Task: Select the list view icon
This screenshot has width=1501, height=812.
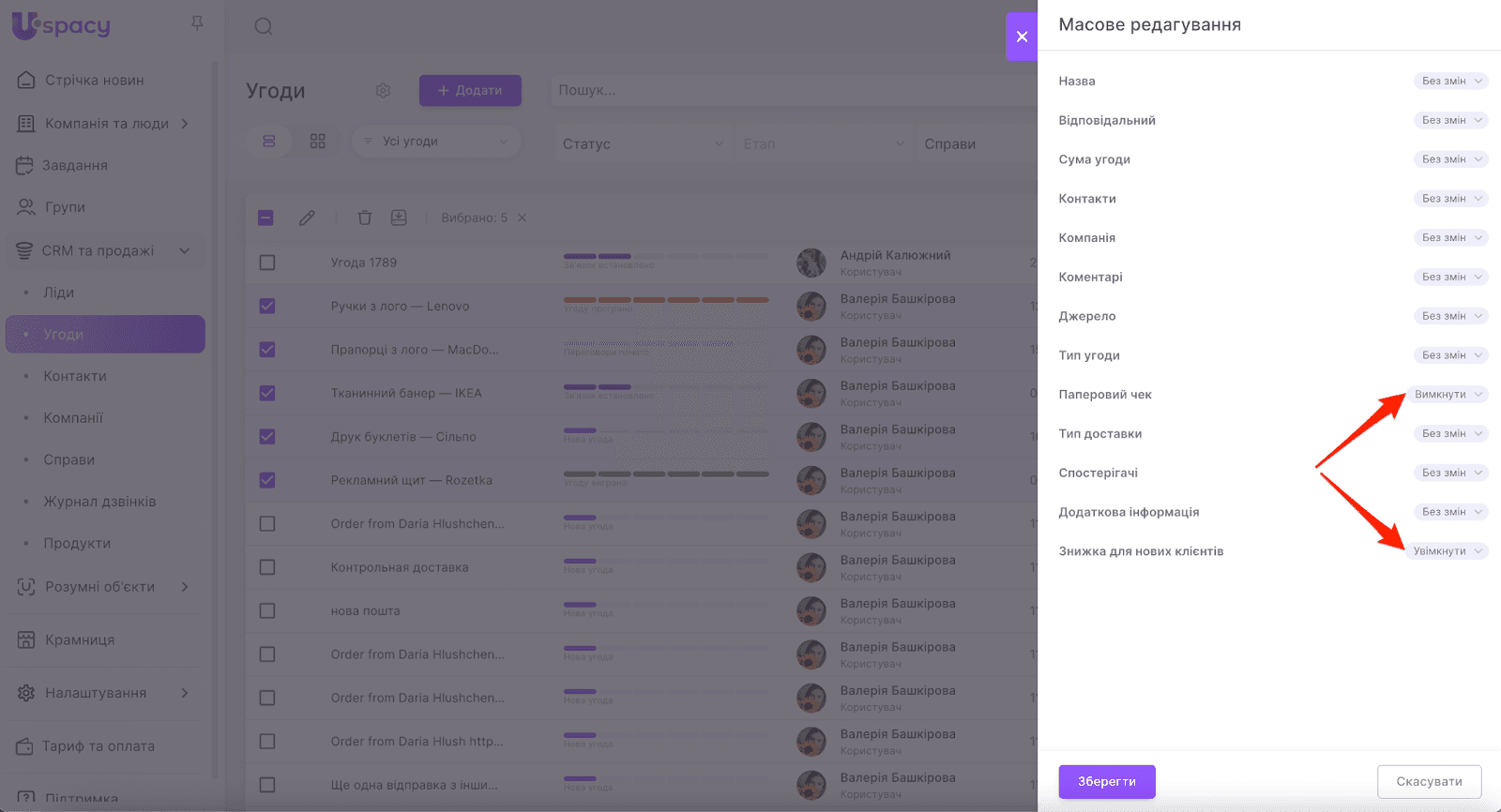Action: (x=269, y=141)
